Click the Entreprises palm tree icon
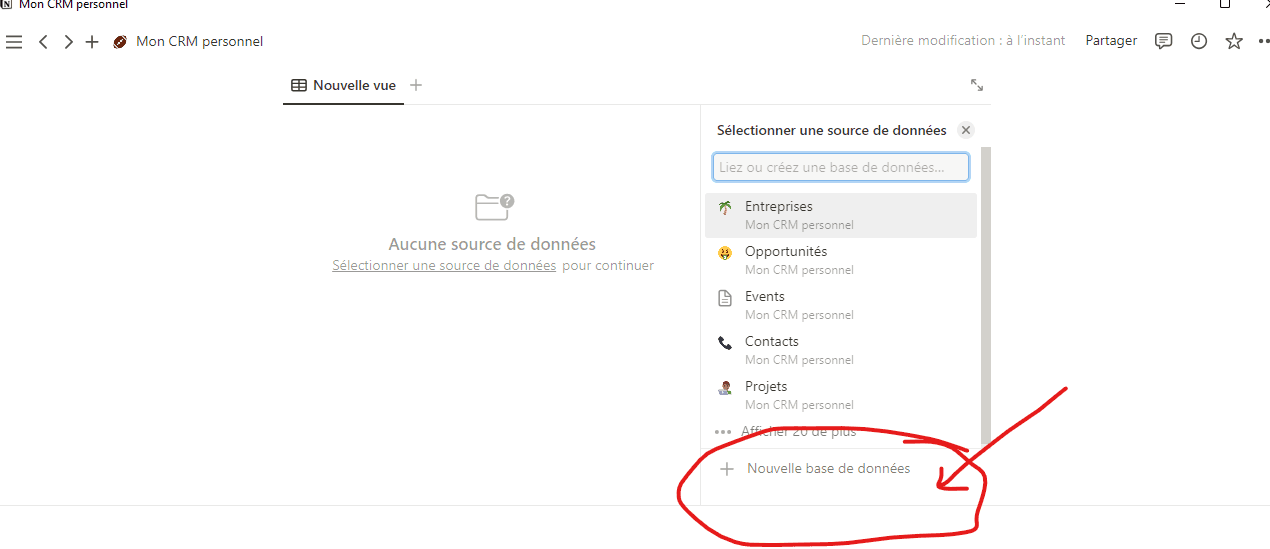 tap(725, 208)
